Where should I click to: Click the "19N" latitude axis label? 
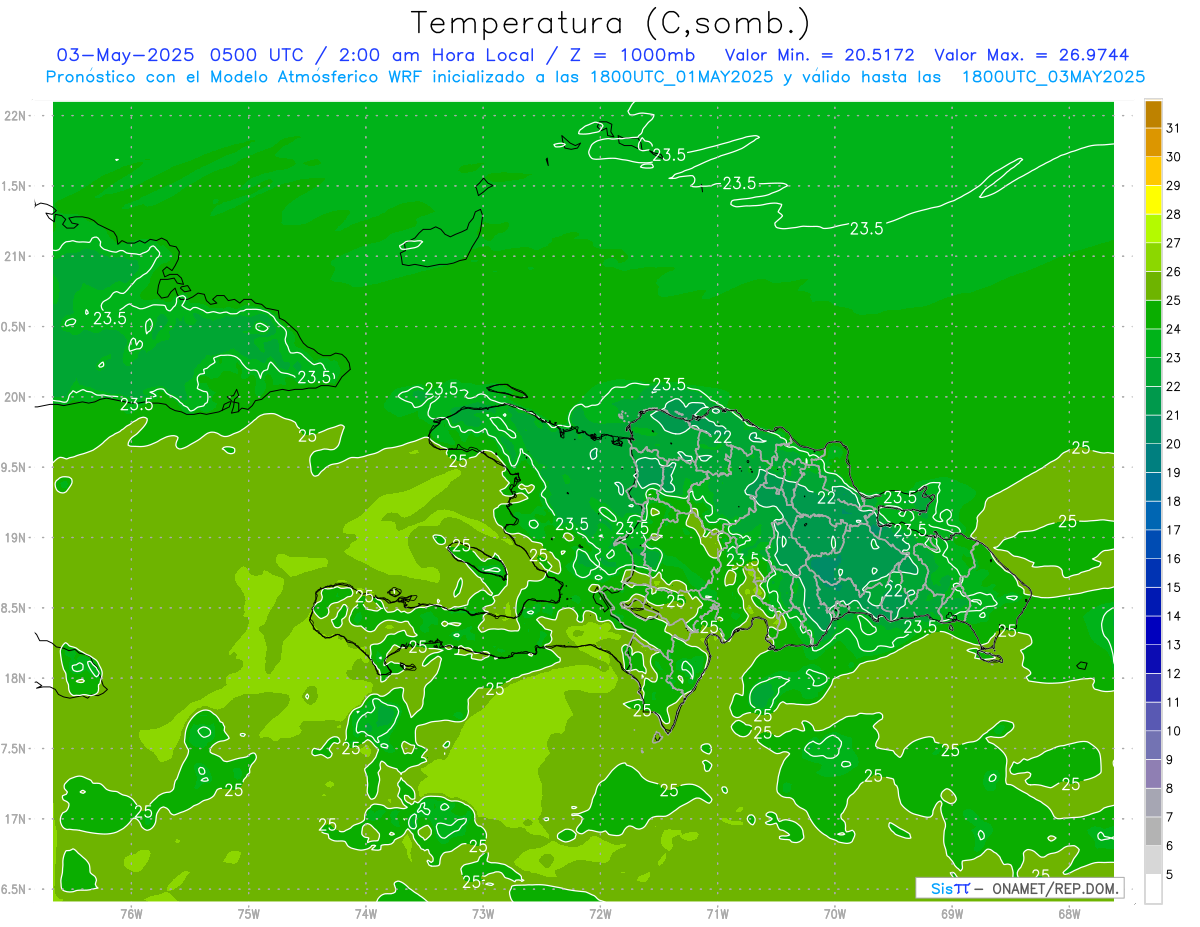tap(16, 538)
